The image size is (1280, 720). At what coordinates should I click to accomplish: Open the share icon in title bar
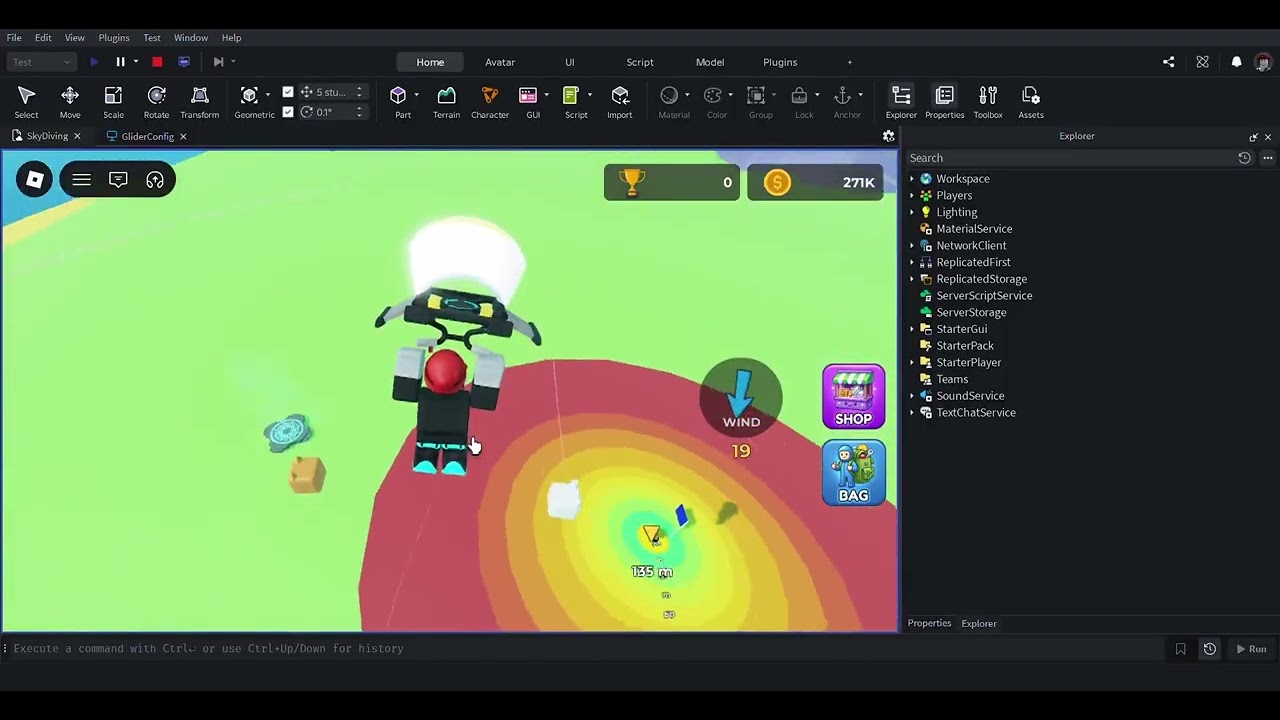[x=1168, y=62]
